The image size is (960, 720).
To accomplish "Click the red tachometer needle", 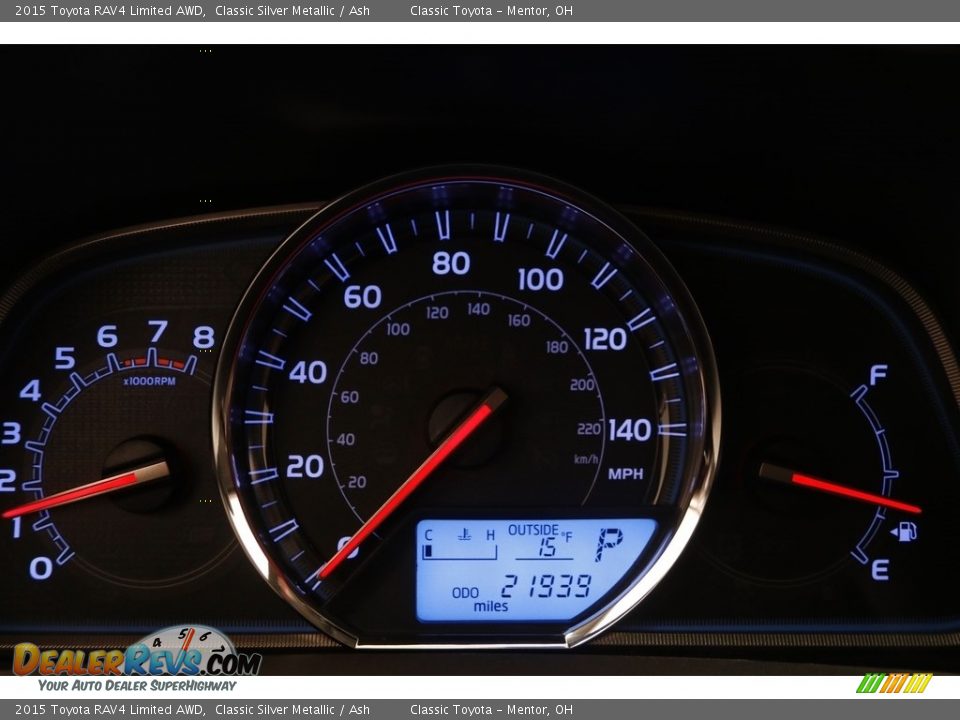I will pos(80,492).
